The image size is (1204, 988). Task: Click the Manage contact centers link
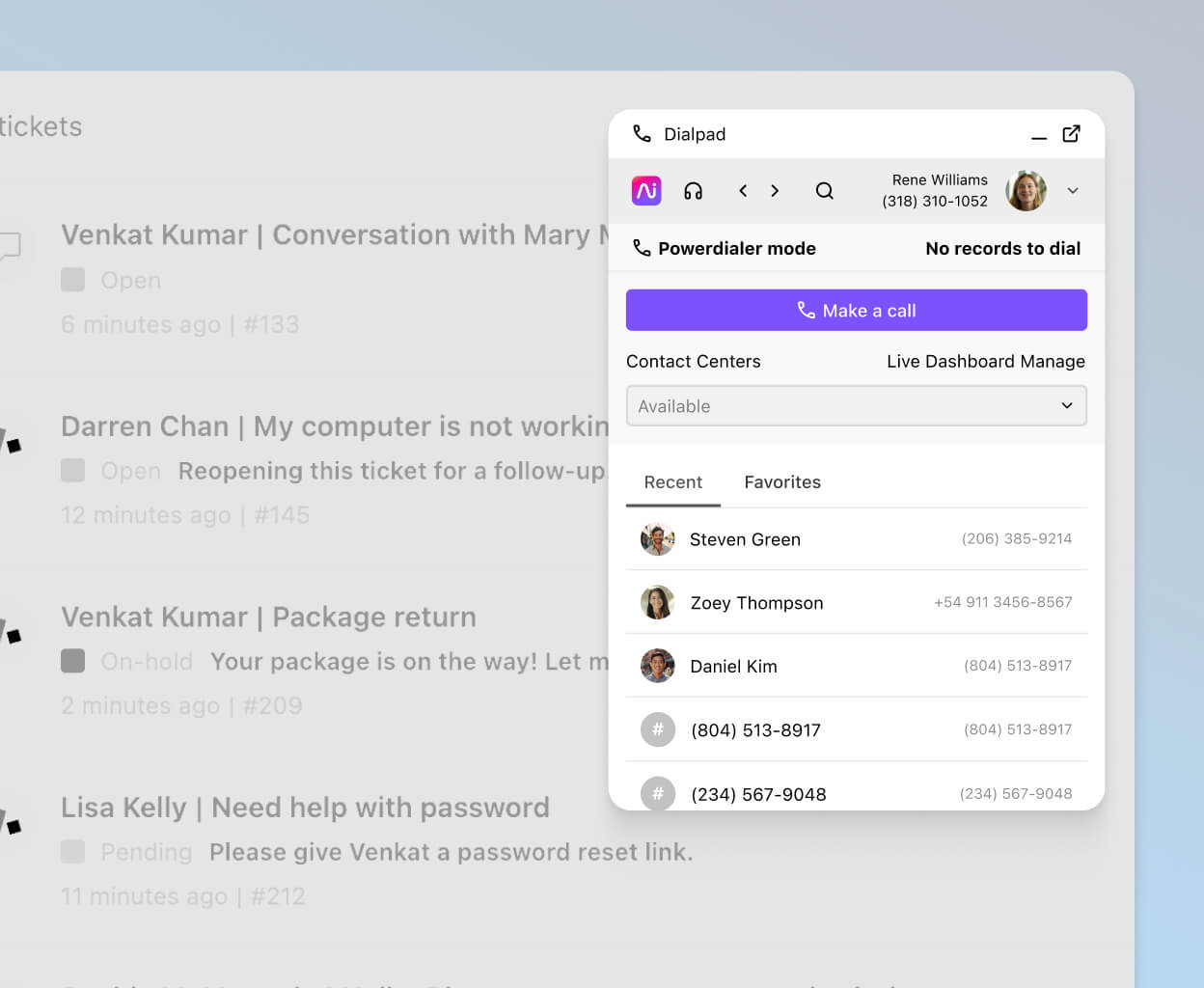click(x=1056, y=361)
